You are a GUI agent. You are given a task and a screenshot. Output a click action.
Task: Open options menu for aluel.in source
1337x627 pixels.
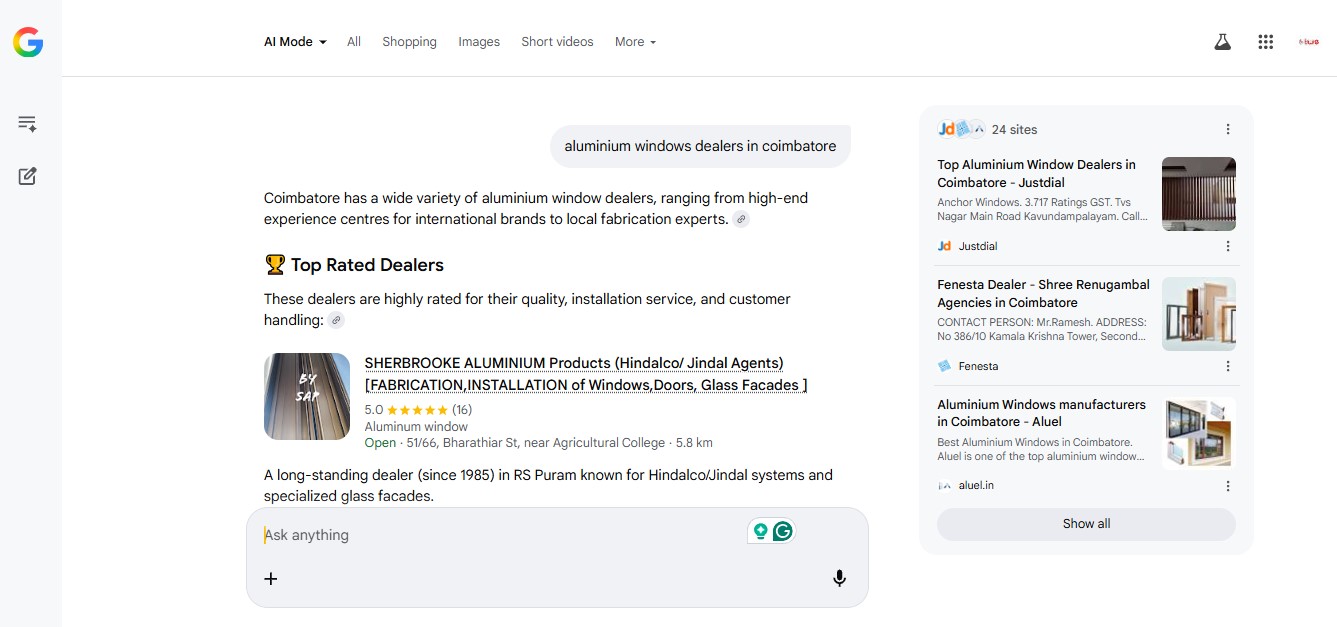click(1228, 486)
